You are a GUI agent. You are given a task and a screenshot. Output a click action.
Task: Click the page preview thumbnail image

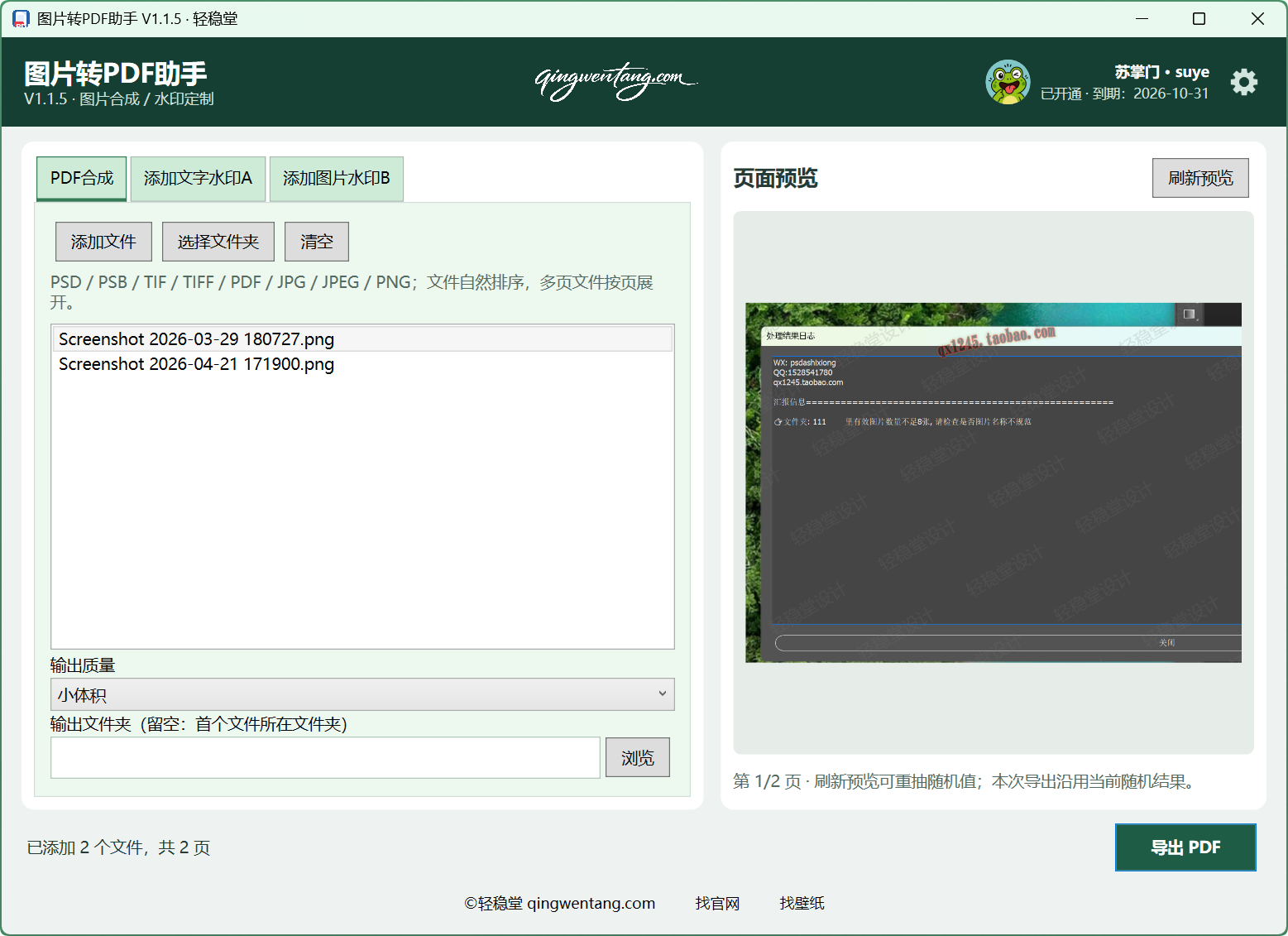(x=994, y=482)
